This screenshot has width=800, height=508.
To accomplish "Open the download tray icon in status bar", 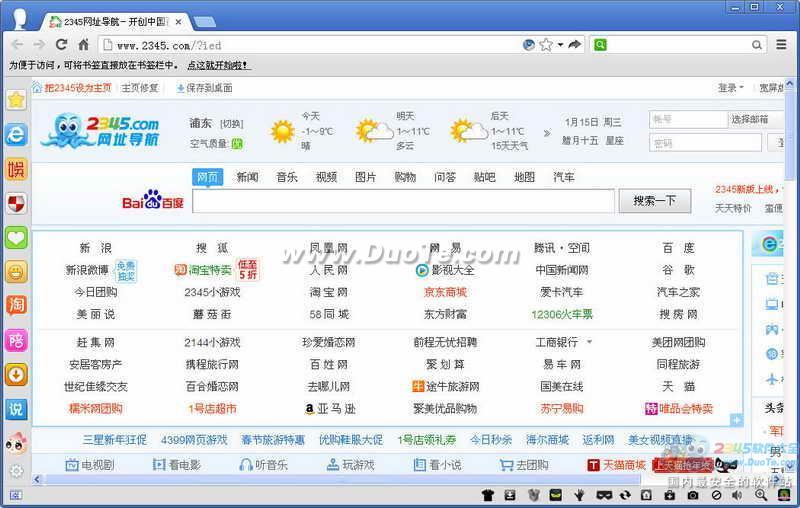I will point(510,495).
